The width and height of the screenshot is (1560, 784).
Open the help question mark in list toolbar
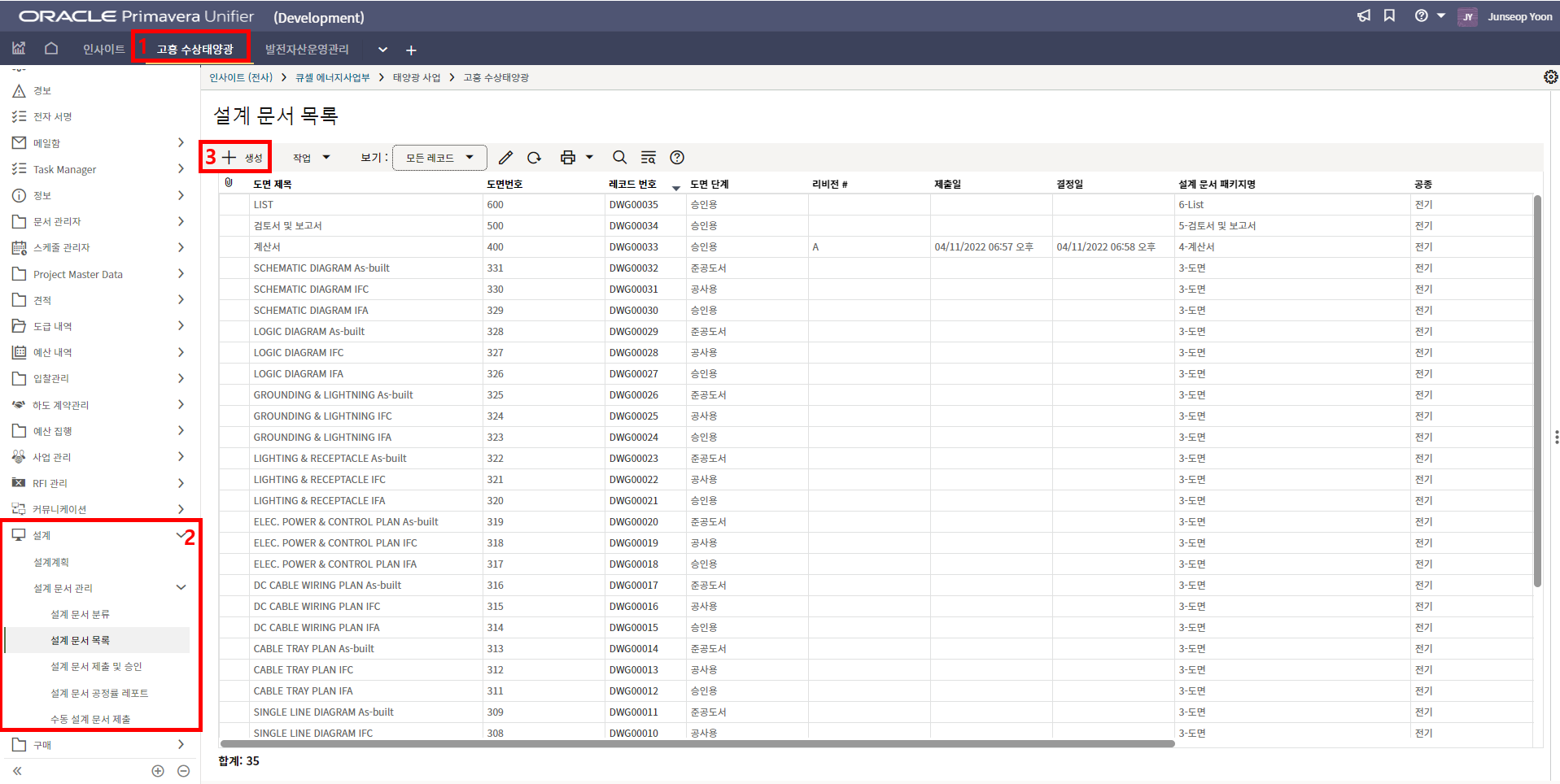677,158
